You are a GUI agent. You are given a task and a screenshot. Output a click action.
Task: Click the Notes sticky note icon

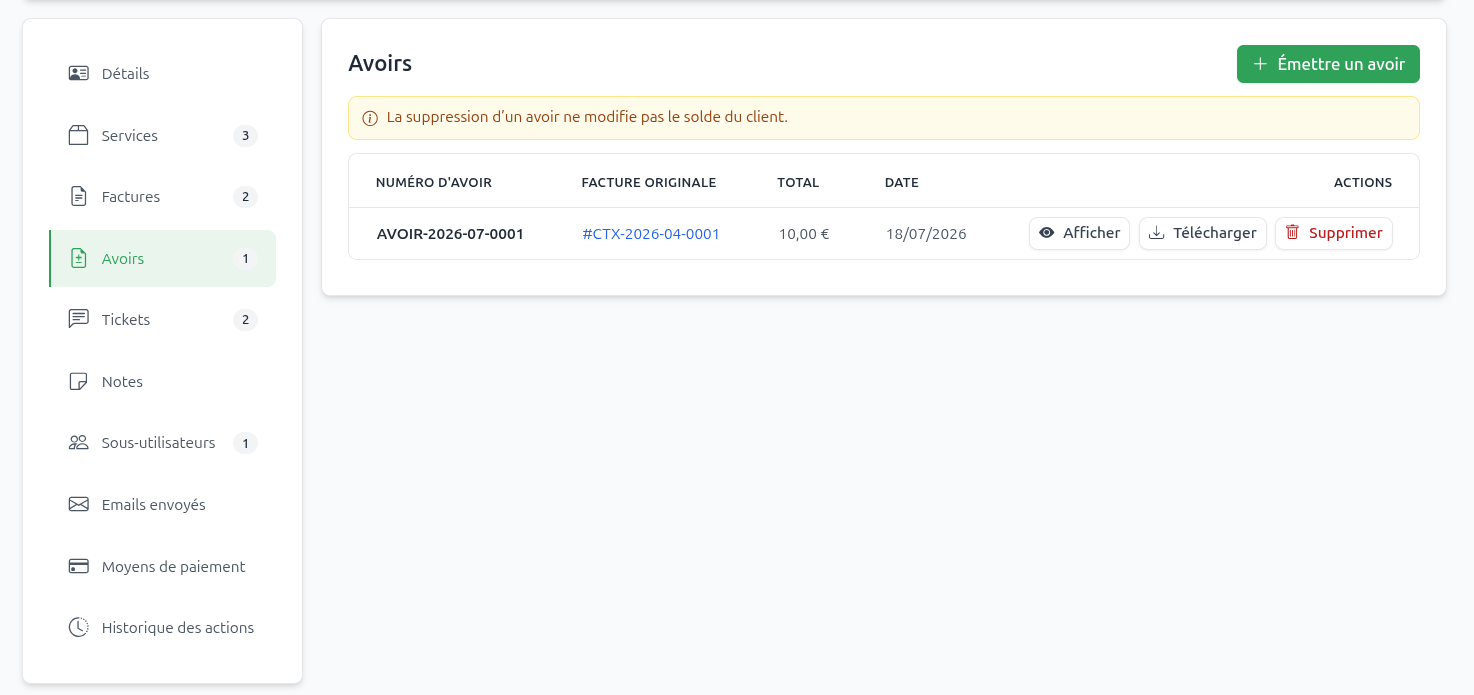click(79, 382)
